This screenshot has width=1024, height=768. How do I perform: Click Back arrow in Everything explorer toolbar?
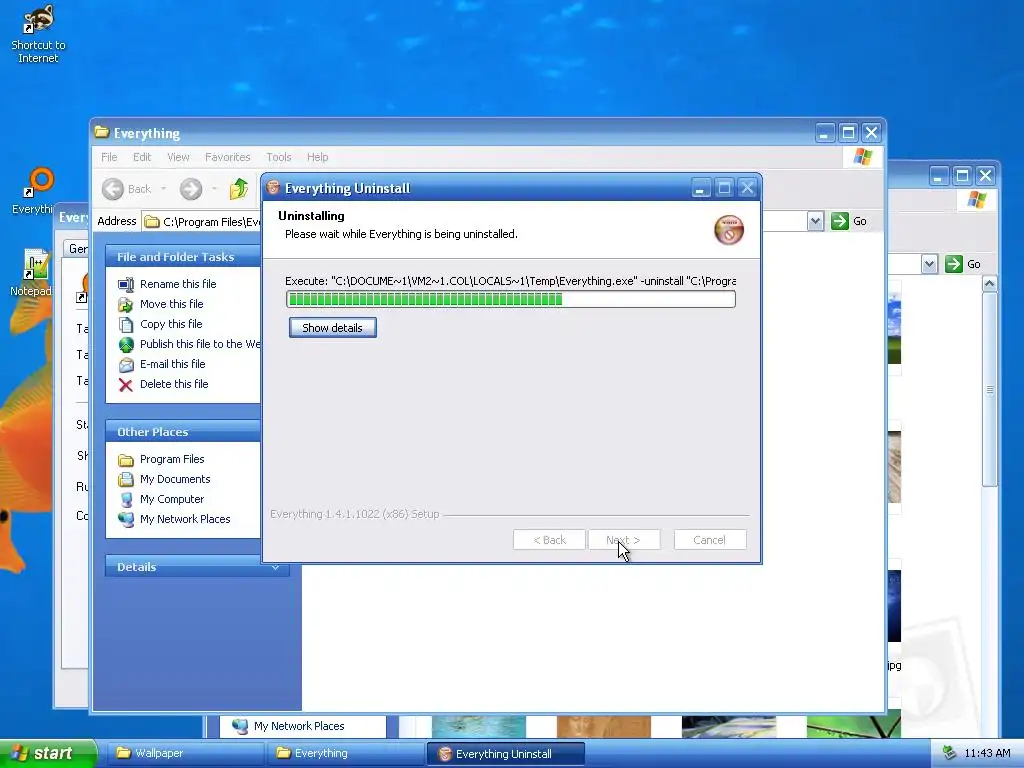pyautogui.click(x=113, y=189)
